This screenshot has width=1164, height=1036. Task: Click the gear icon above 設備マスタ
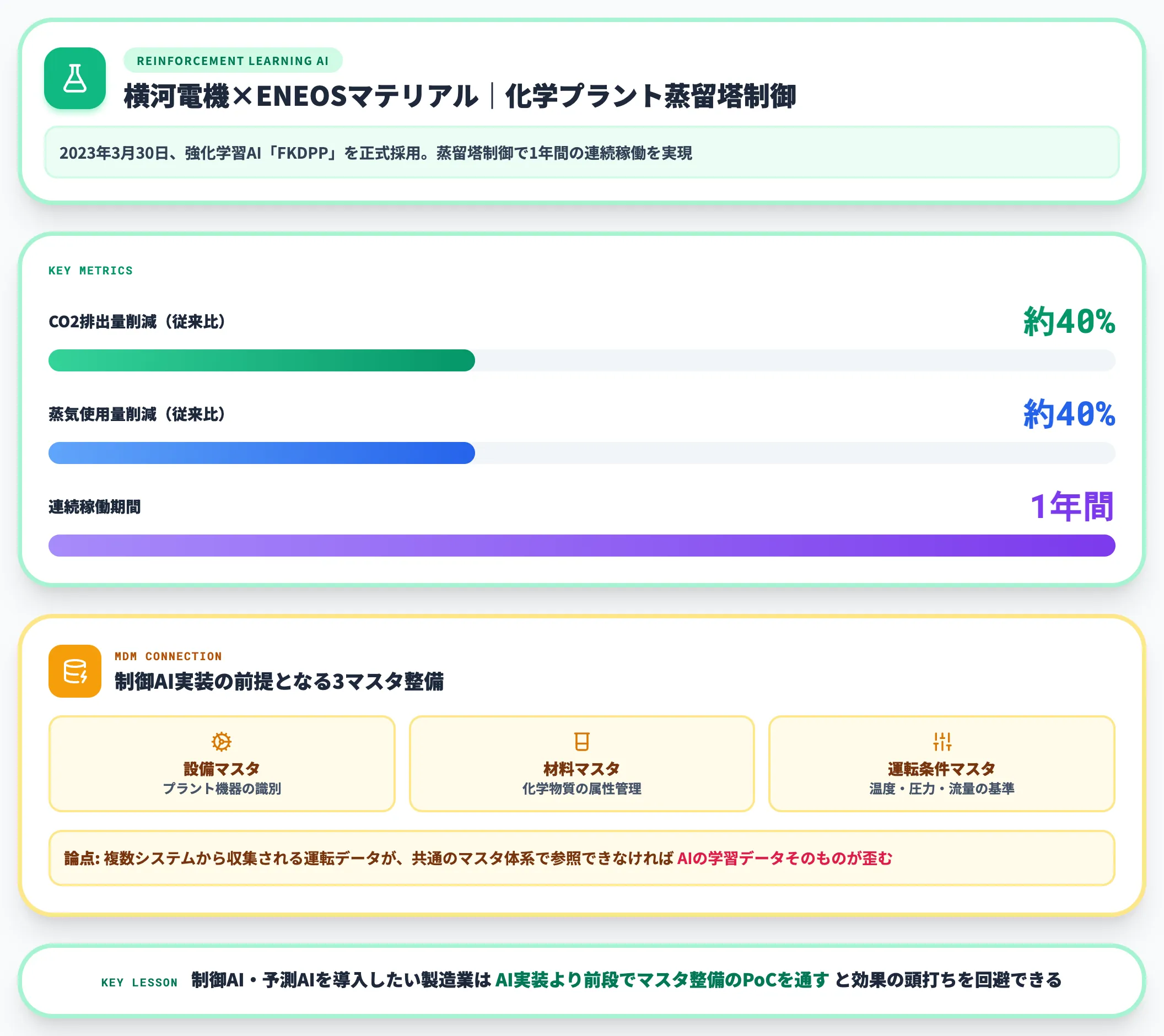click(x=222, y=742)
